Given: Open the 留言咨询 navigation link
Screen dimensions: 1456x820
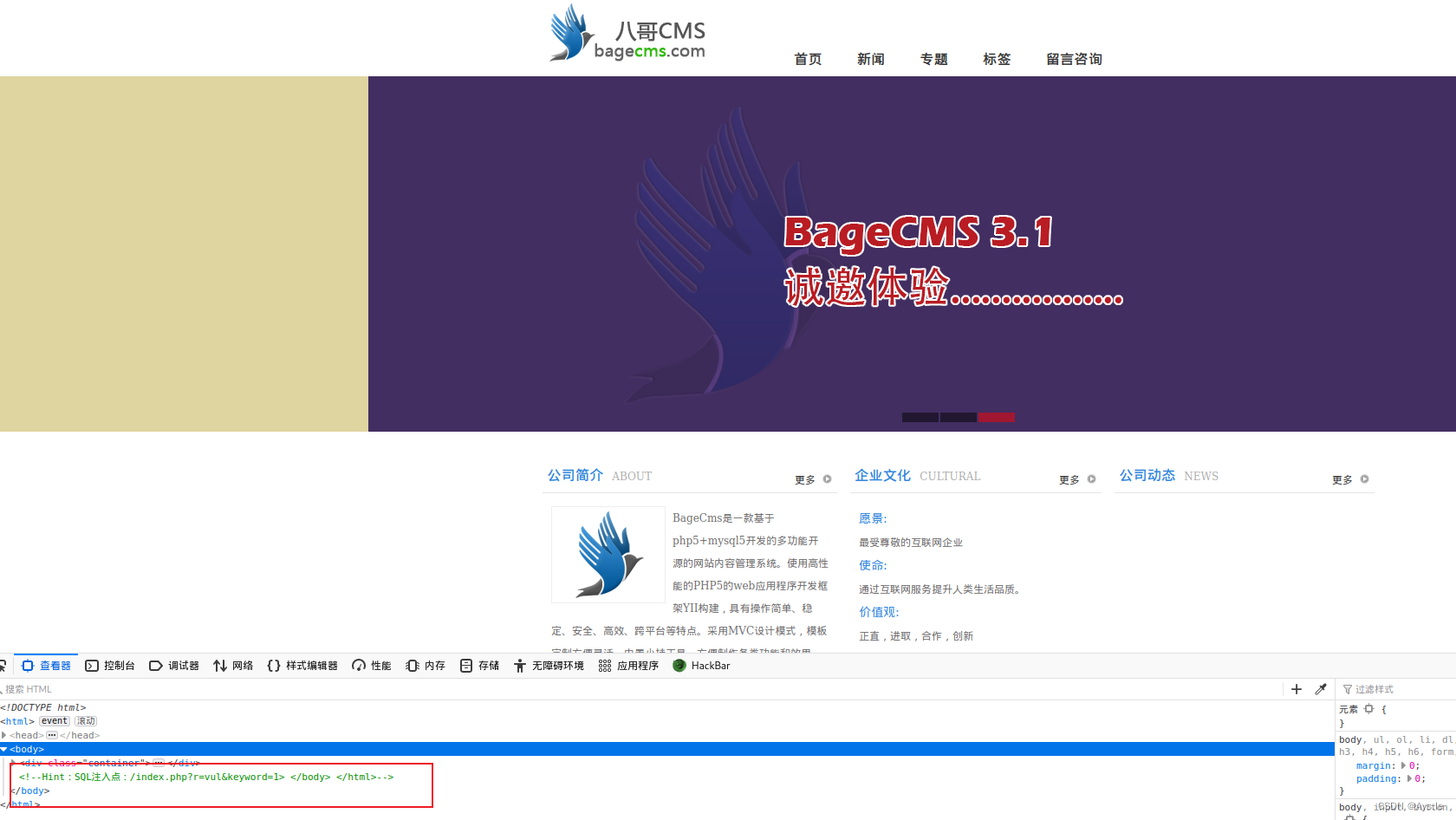Looking at the screenshot, I should click(x=1074, y=59).
